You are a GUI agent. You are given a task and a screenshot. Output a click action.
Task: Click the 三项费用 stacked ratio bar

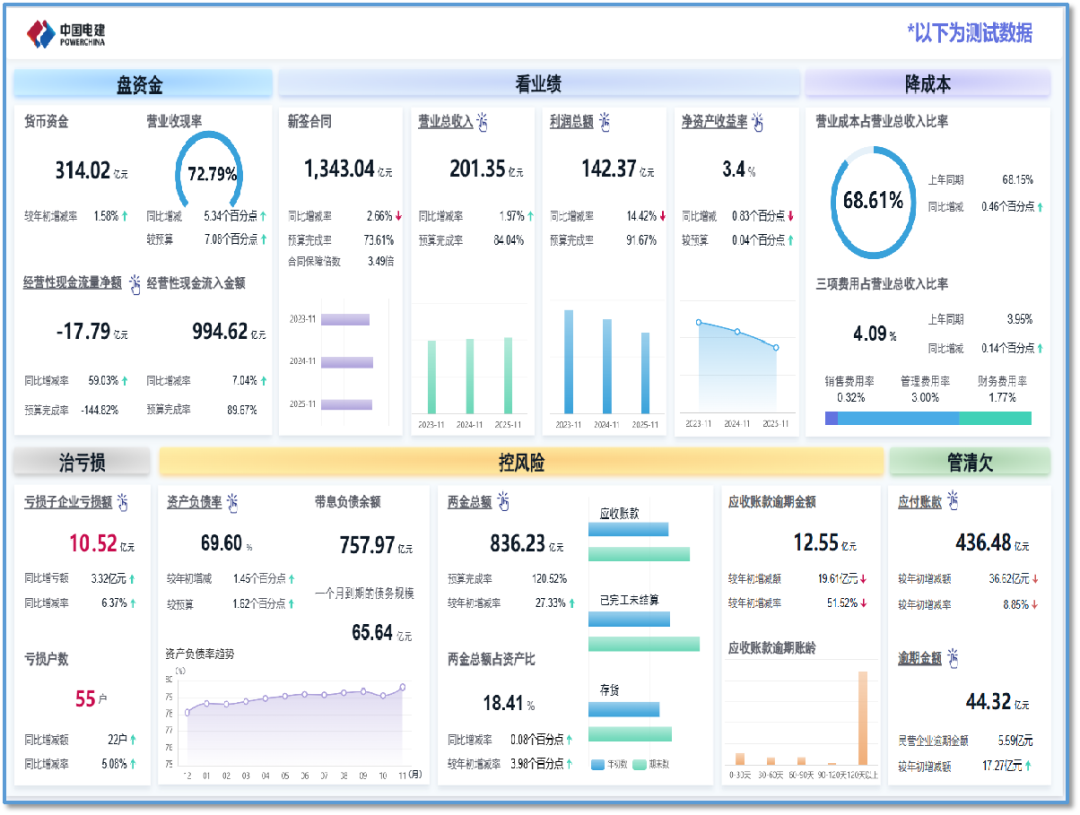pyautogui.click(x=927, y=417)
